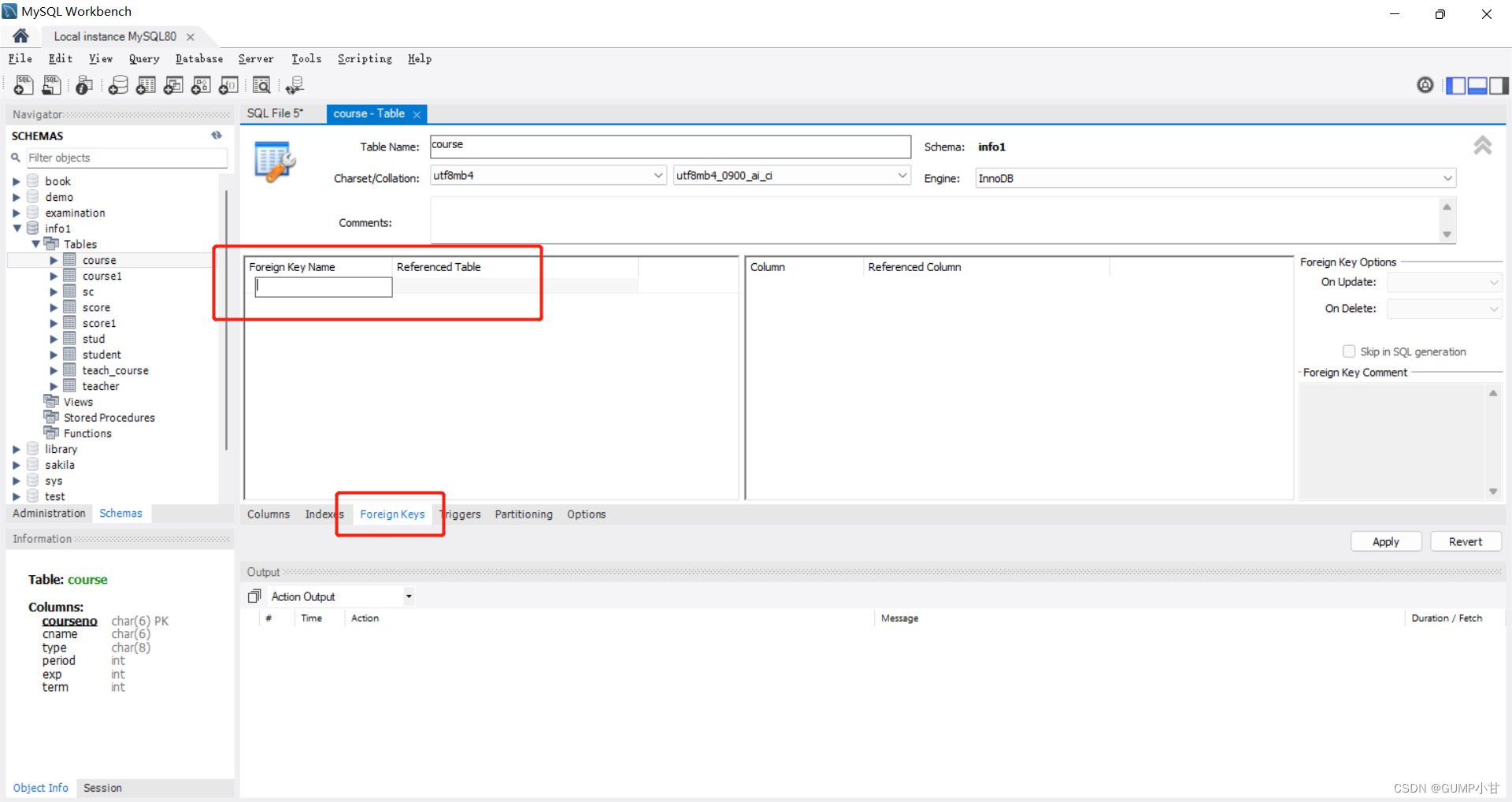Screen dimensions: 1512x802
Task: Switch to the Partitioning tab
Action: pyautogui.click(x=524, y=514)
